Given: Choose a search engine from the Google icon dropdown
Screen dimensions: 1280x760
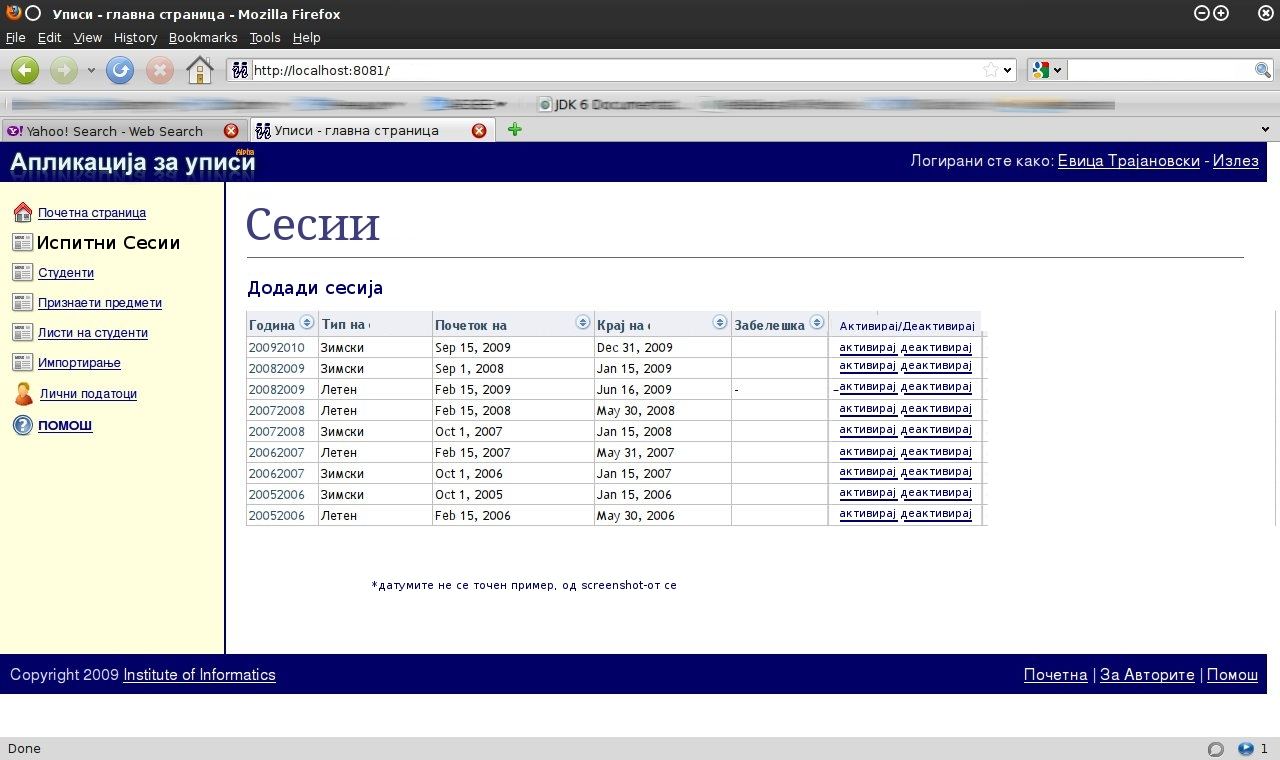Looking at the screenshot, I should 1047,70.
